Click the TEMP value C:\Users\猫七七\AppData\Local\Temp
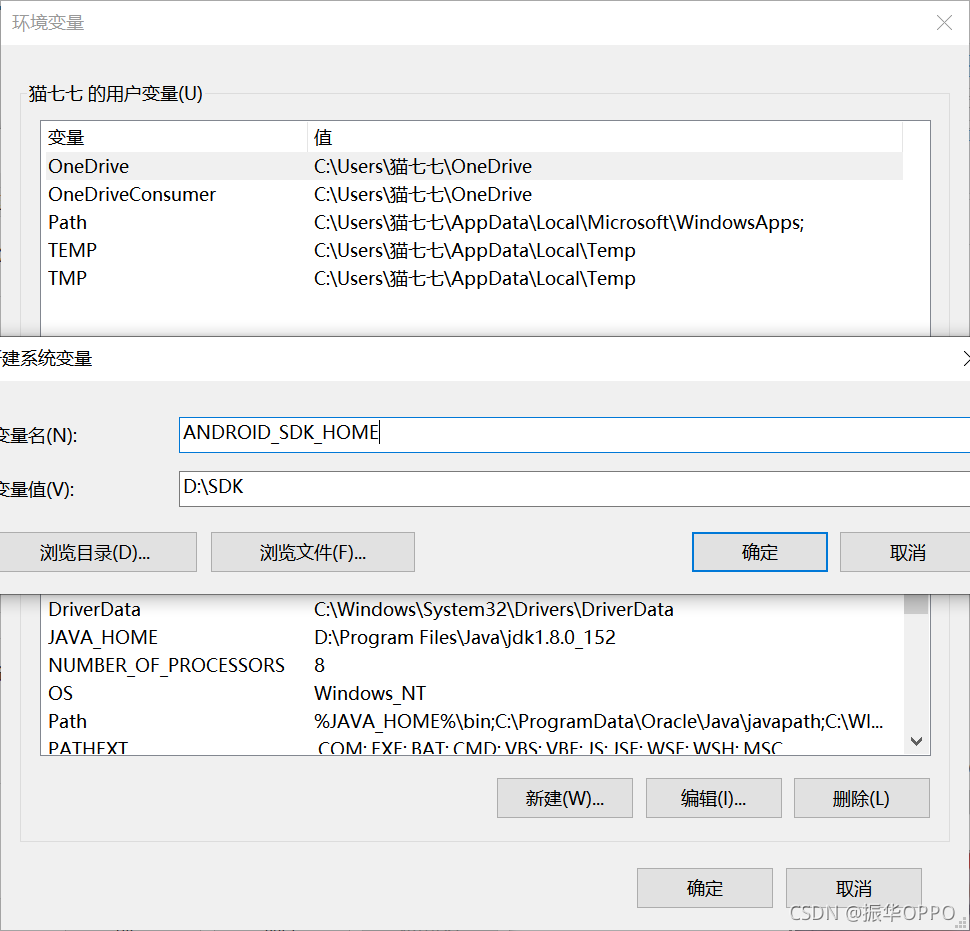This screenshot has height=931, width=970. [474, 250]
